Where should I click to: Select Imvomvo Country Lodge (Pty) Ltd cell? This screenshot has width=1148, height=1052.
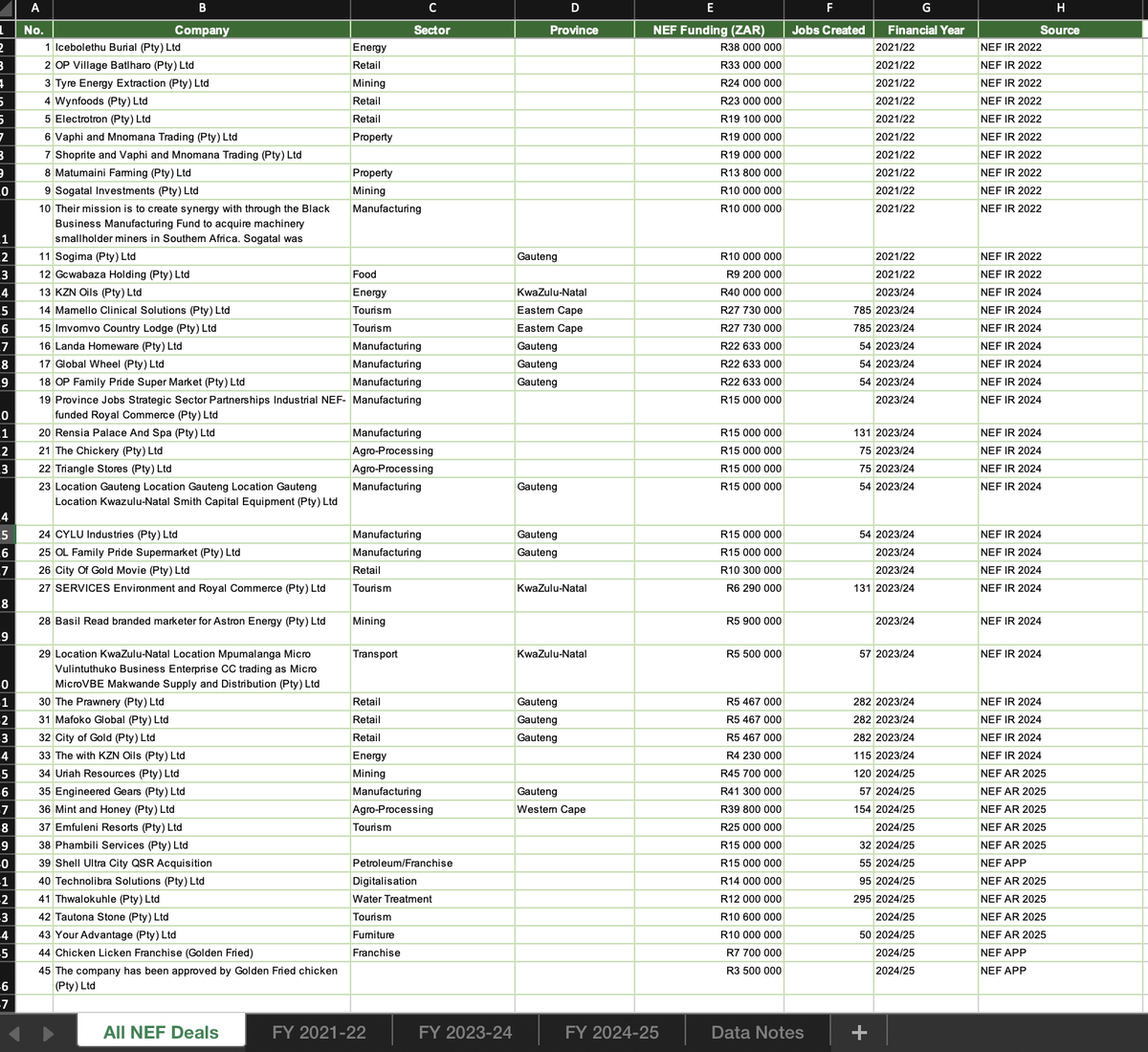pos(202,328)
